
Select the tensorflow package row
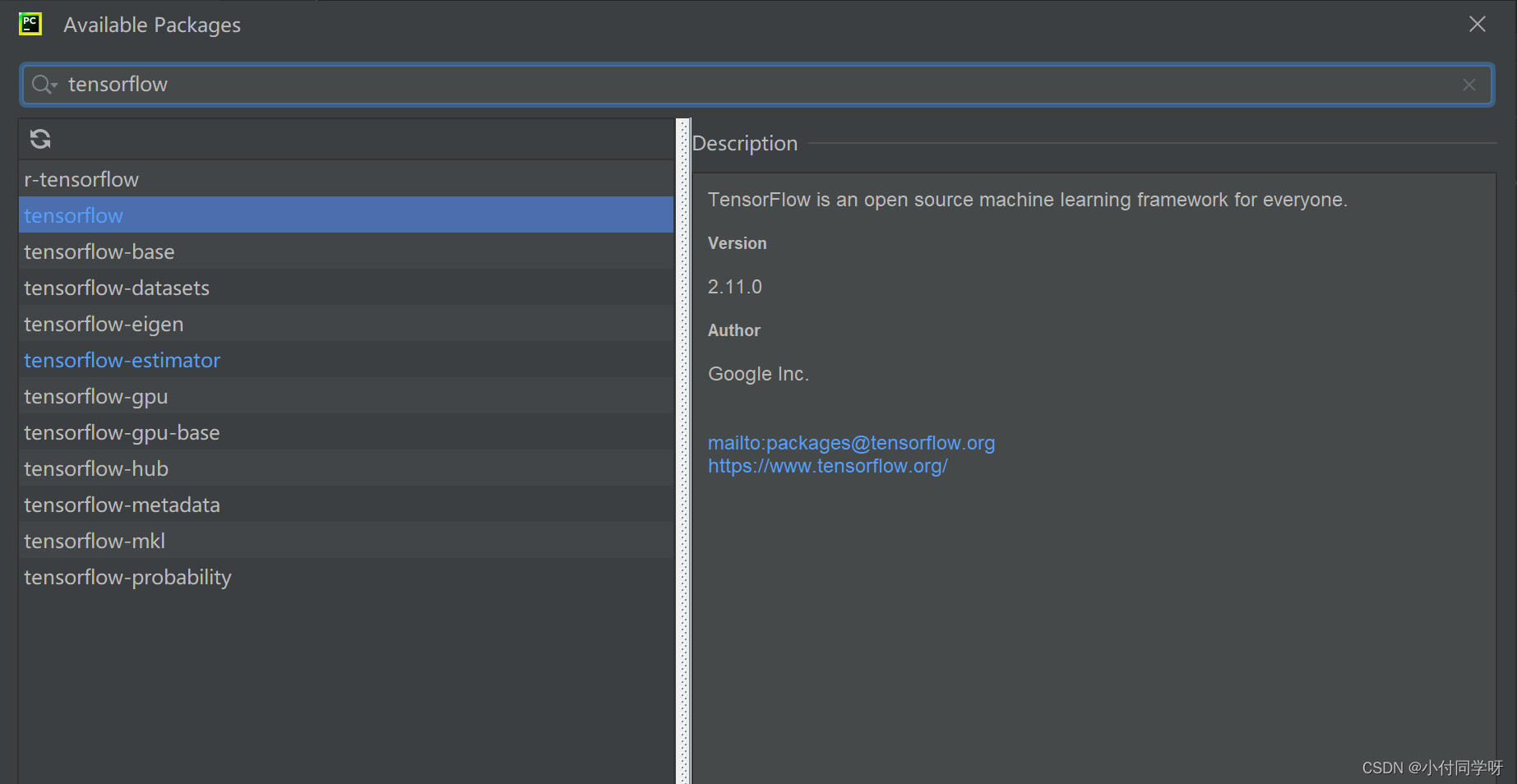pos(346,215)
